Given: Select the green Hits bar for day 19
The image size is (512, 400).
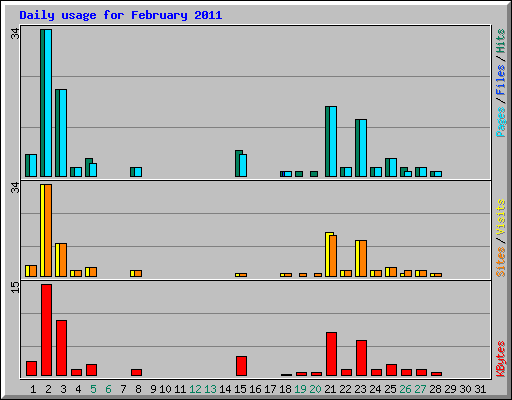Looking at the screenshot, I should pyautogui.click(x=299, y=174).
